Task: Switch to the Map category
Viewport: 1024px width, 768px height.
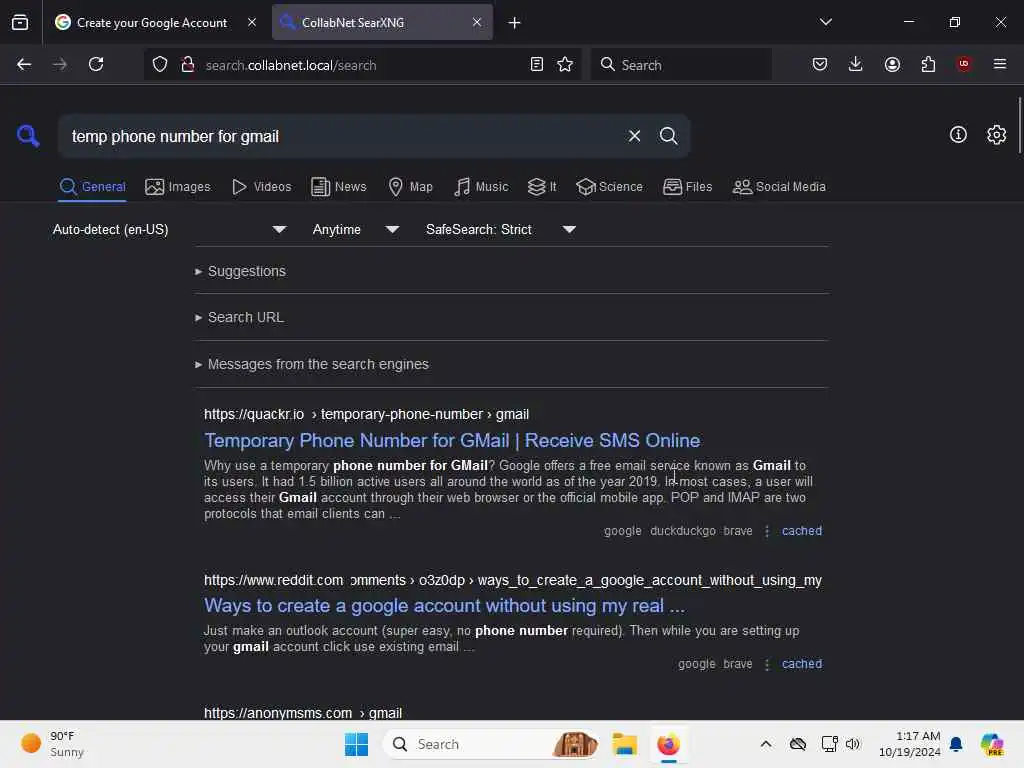Action: point(411,187)
